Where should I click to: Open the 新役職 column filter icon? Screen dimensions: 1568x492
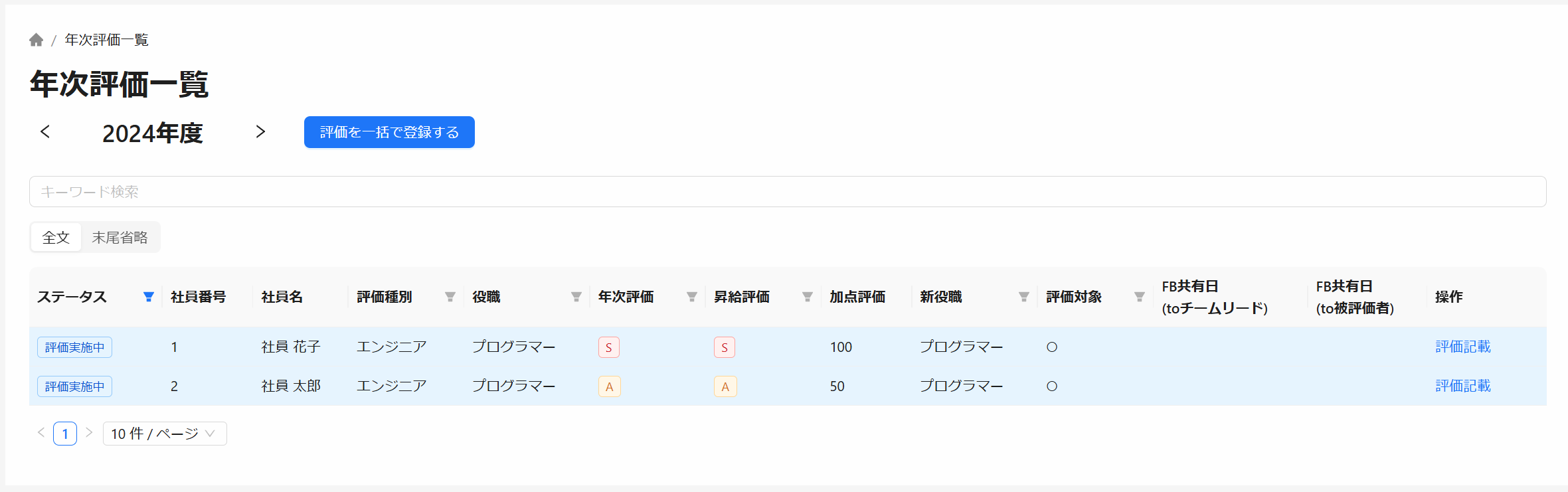click(x=1024, y=297)
